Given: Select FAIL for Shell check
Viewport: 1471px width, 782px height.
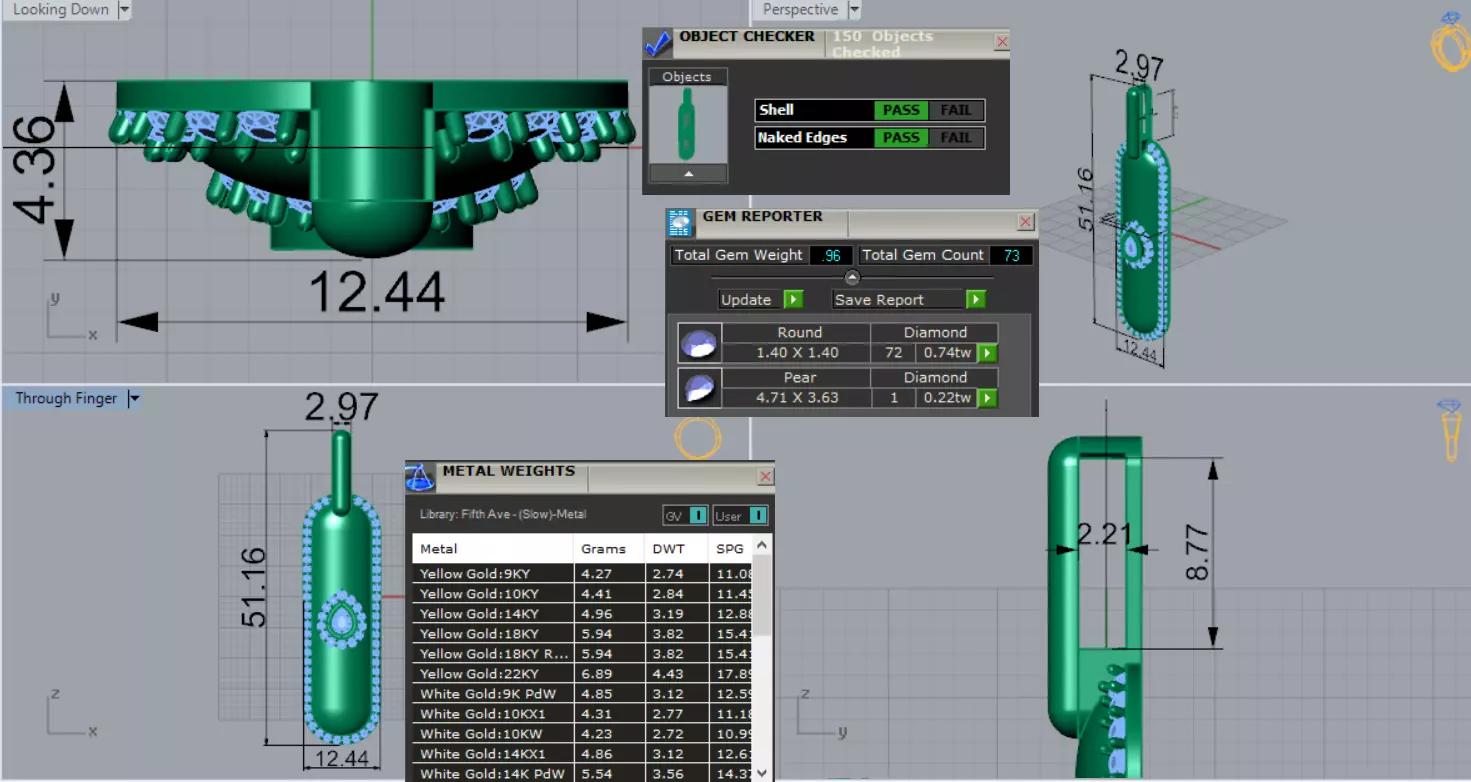Looking at the screenshot, I should tap(956, 110).
